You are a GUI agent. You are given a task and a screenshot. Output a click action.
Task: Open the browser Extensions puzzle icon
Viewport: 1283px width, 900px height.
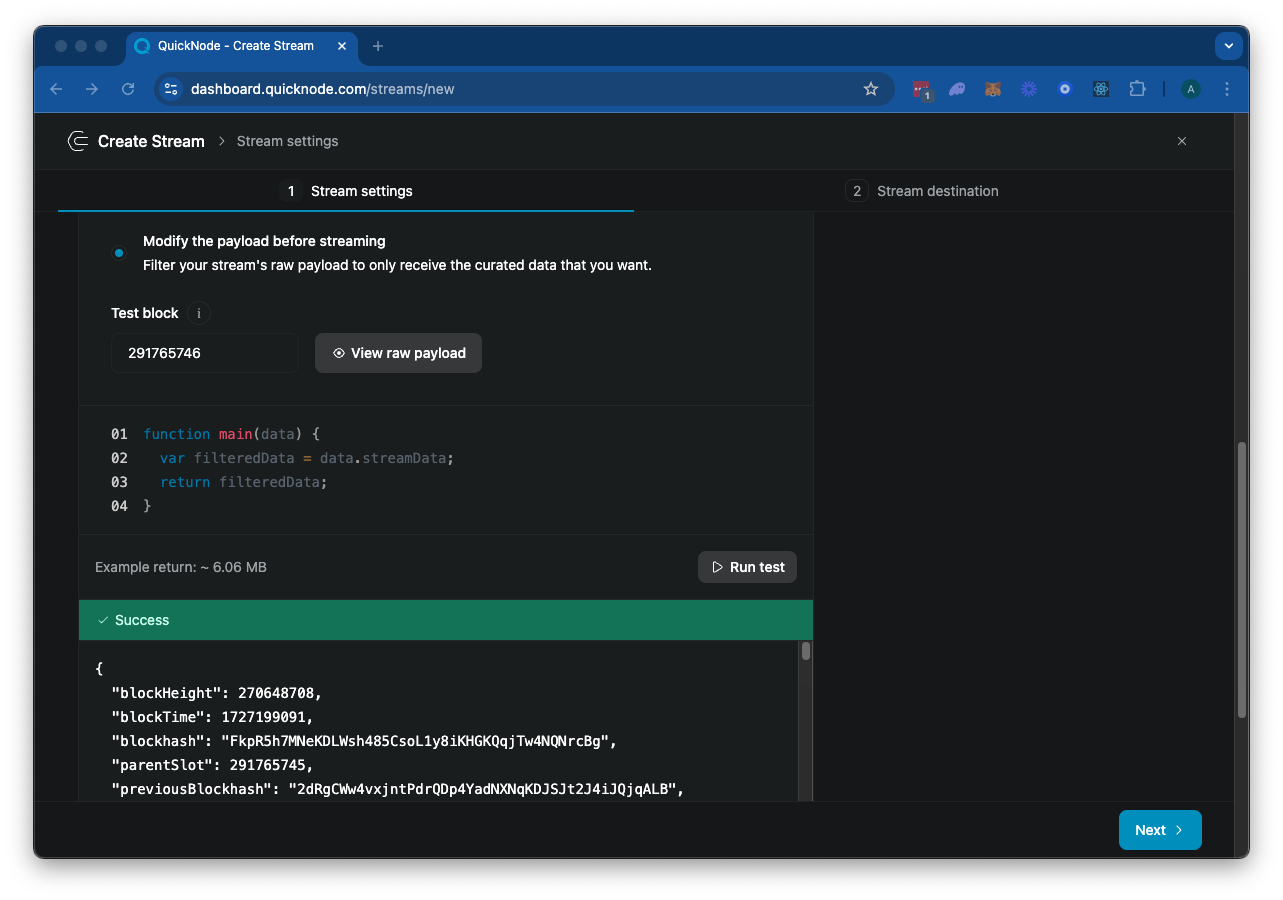click(x=1137, y=89)
